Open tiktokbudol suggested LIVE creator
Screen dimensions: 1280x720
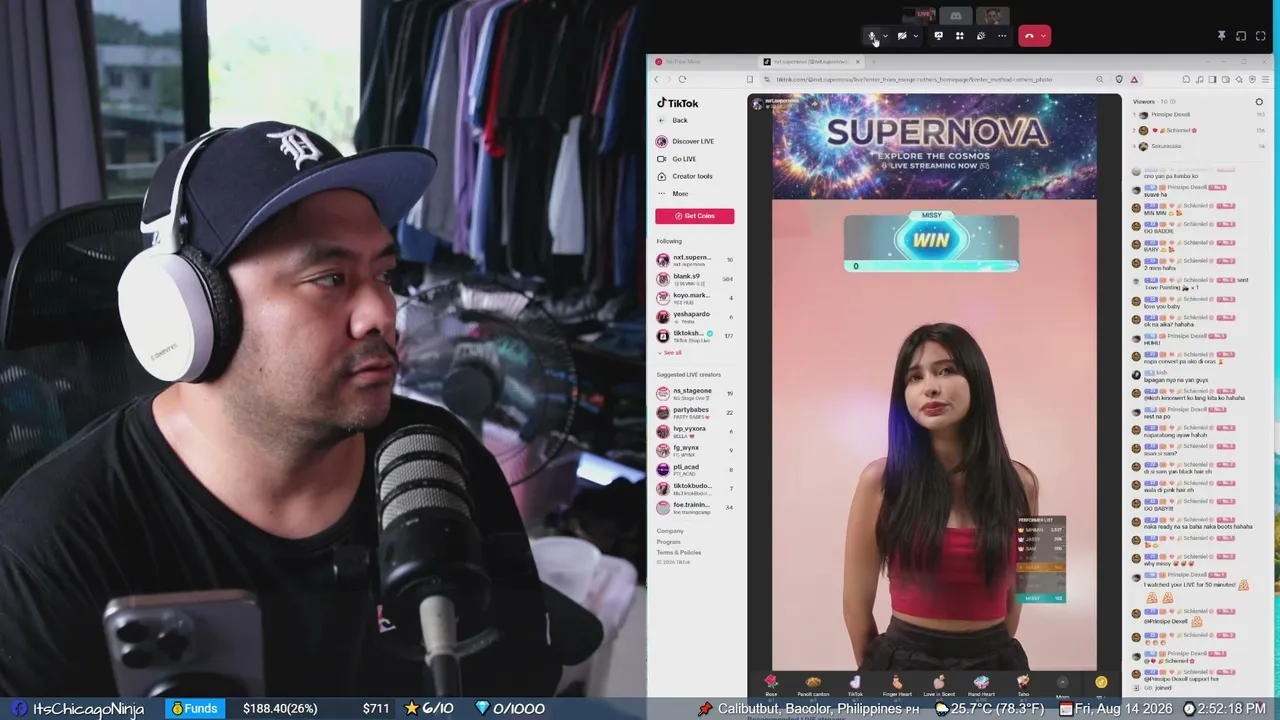tap(695, 488)
